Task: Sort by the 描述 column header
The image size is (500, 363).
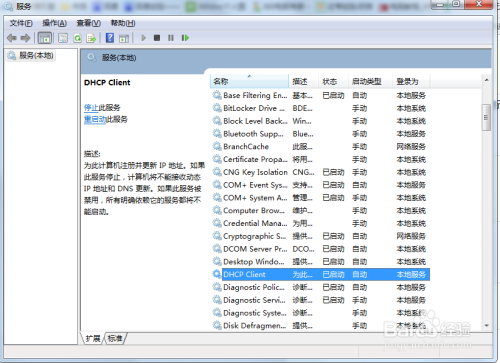Action: [303, 81]
